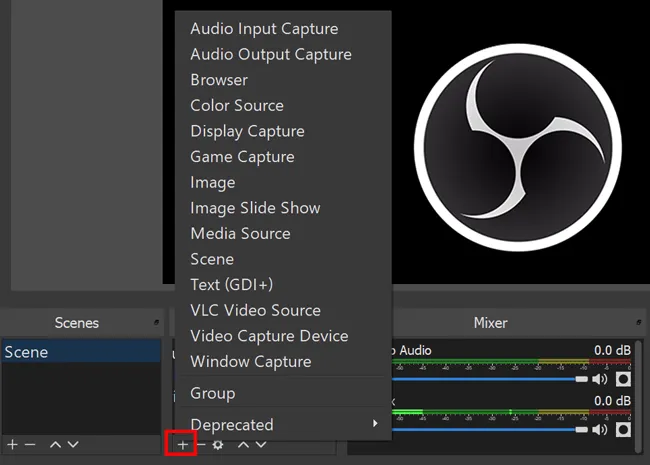Click top channel 0.0 dB value
This screenshot has height=465, width=650.
click(612, 350)
